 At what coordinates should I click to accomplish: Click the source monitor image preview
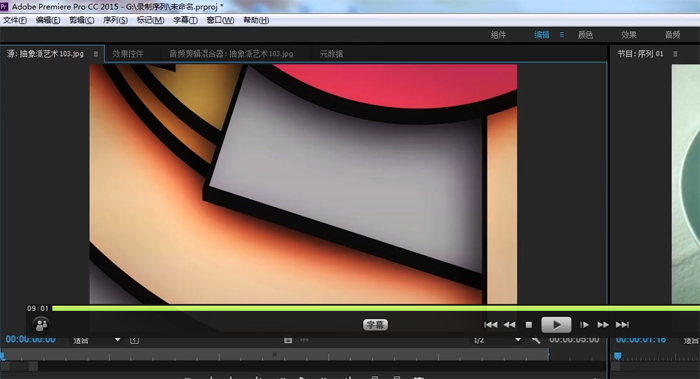click(x=303, y=184)
